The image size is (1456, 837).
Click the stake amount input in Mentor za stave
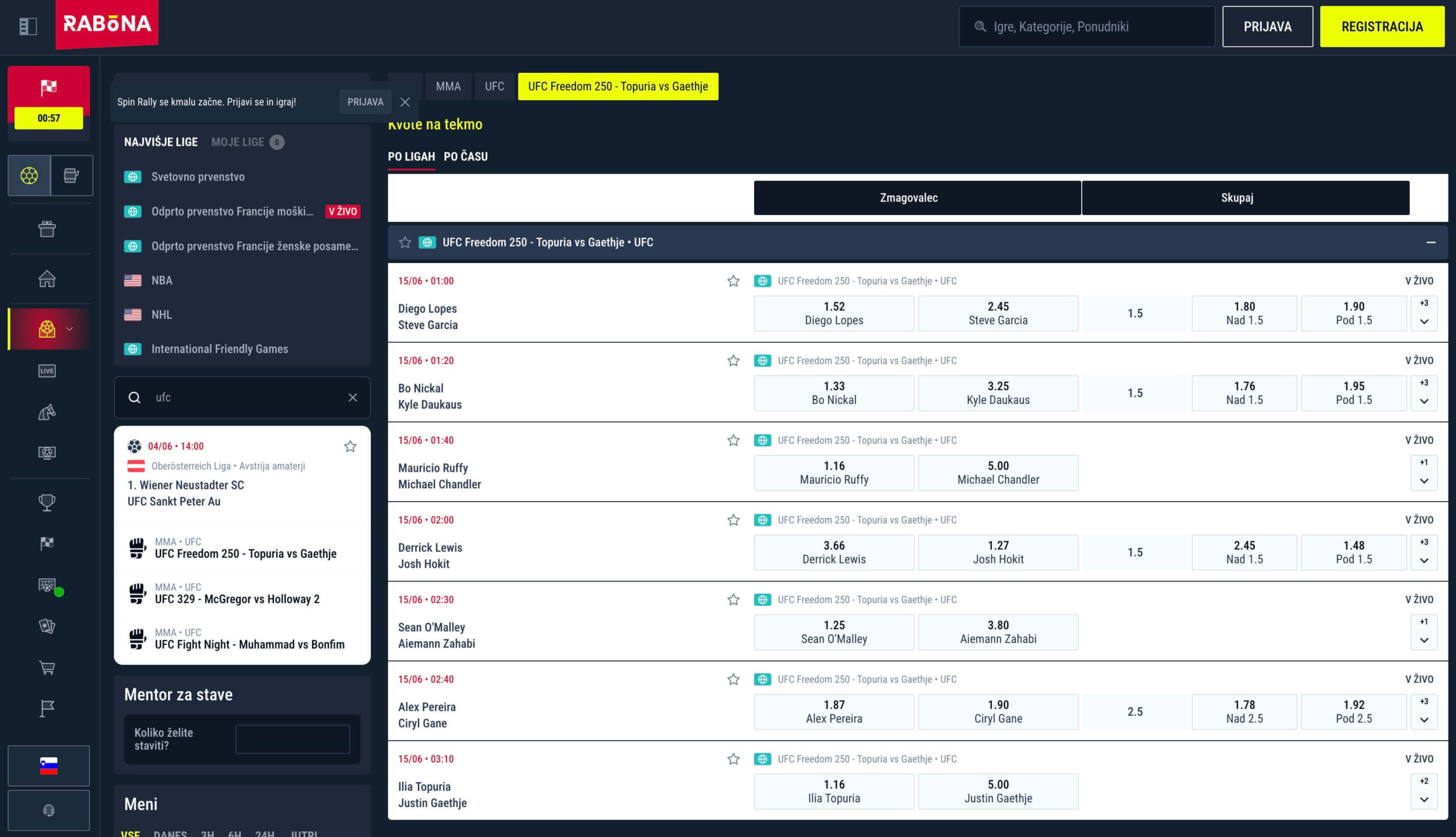tap(292, 739)
